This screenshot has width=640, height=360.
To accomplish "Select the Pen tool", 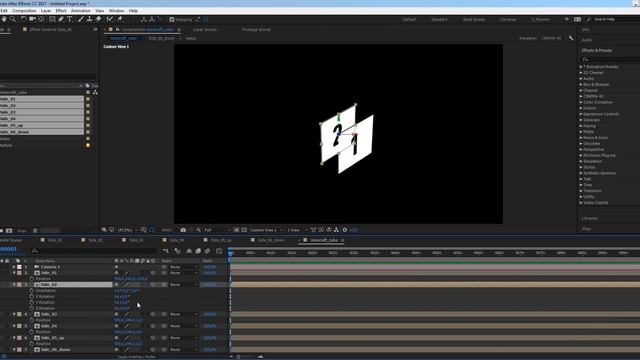I will click(x=61, y=19).
